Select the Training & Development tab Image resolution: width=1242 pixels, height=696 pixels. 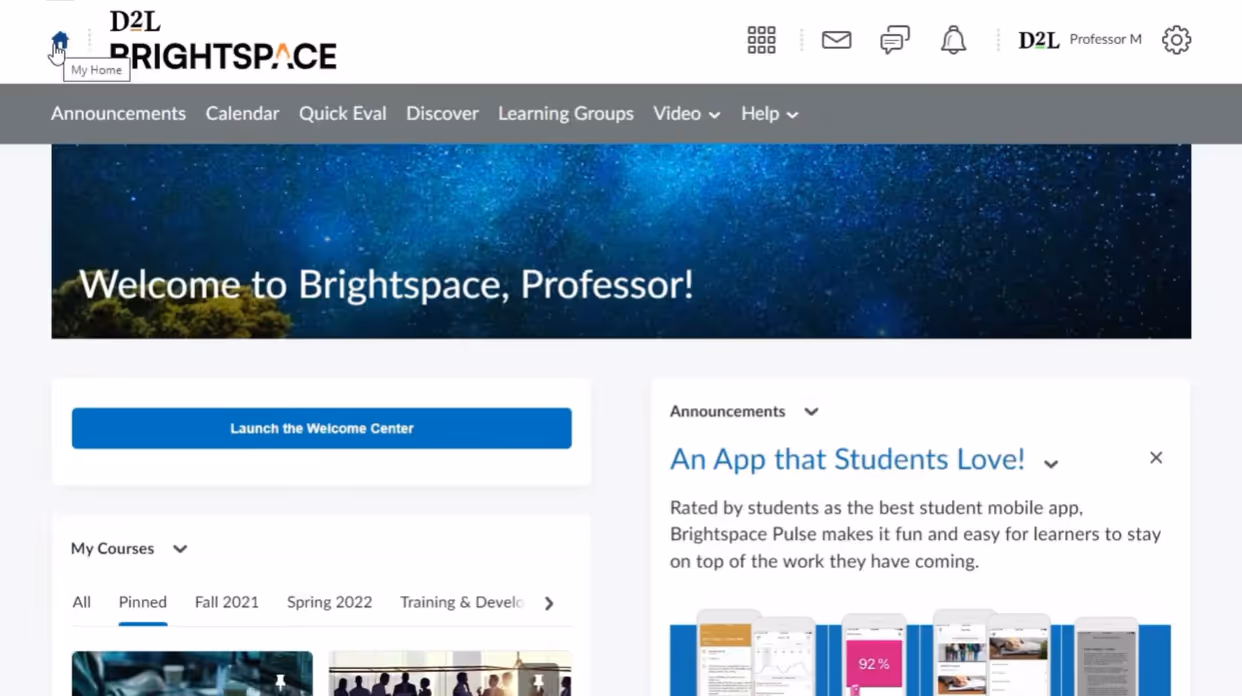pyautogui.click(x=462, y=602)
